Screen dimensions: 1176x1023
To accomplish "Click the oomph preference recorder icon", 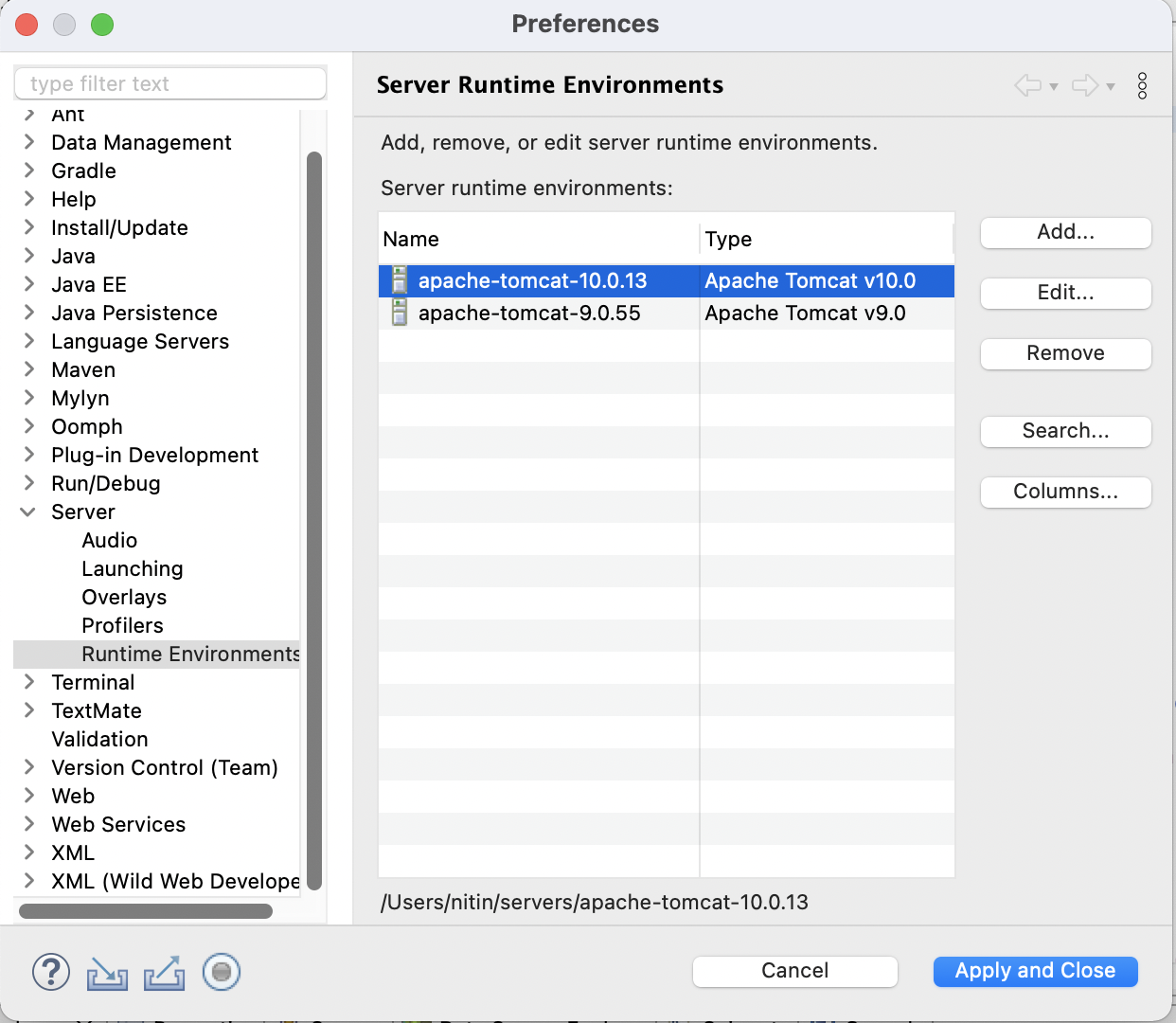I will pyautogui.click(x=222, y=972).
